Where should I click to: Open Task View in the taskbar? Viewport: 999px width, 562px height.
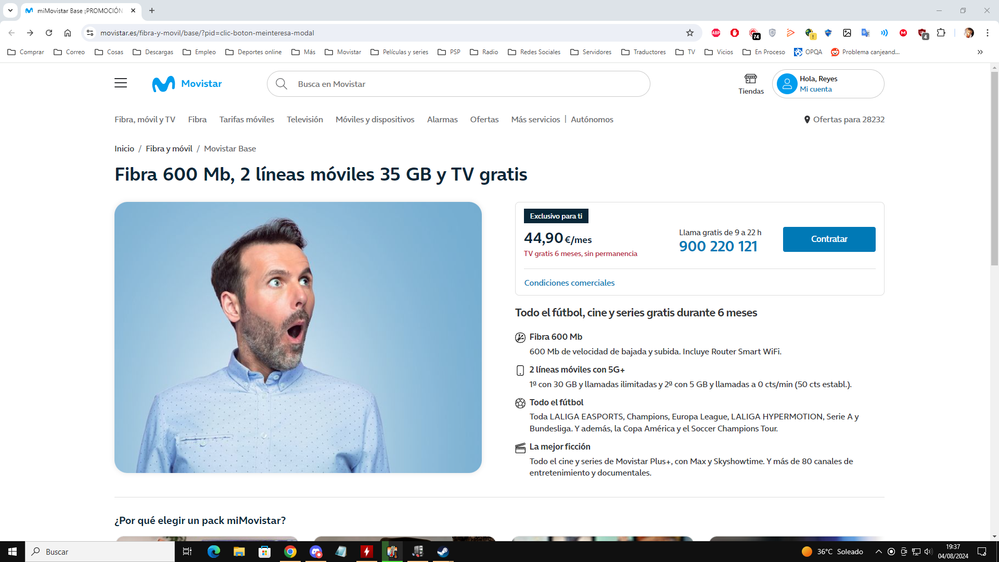click(x=187, y=551)
